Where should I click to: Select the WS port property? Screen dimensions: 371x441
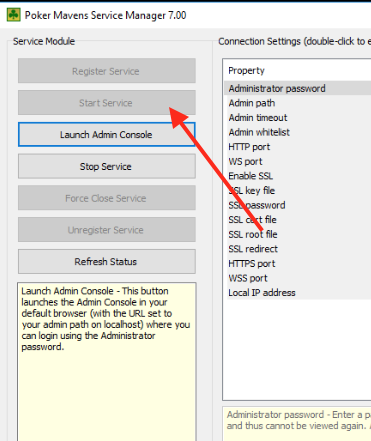tap(298, 162)
